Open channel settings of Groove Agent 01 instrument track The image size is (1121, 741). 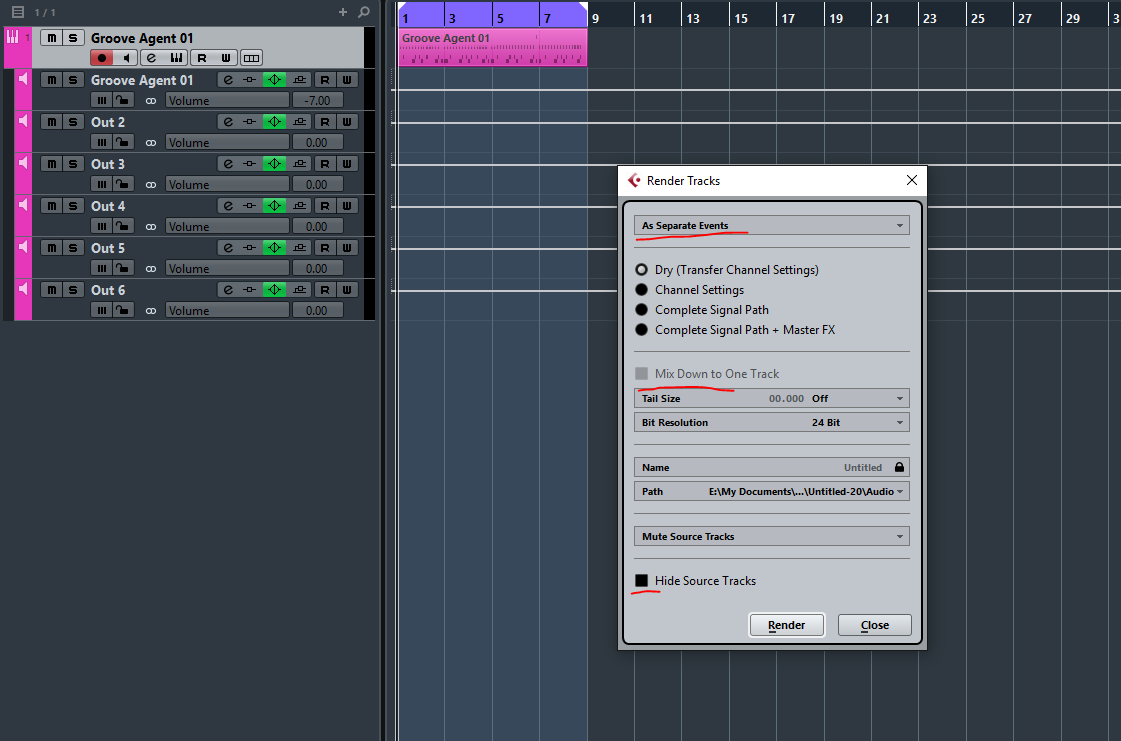coord(151,58)
